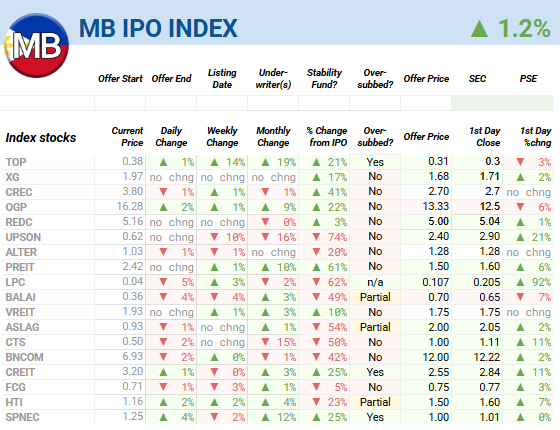Image resolution: width=560 pixels, height=430 pixels.
Task: Select the CREC stock ticker
Action: pyautogui.click(x=19, y=192)
